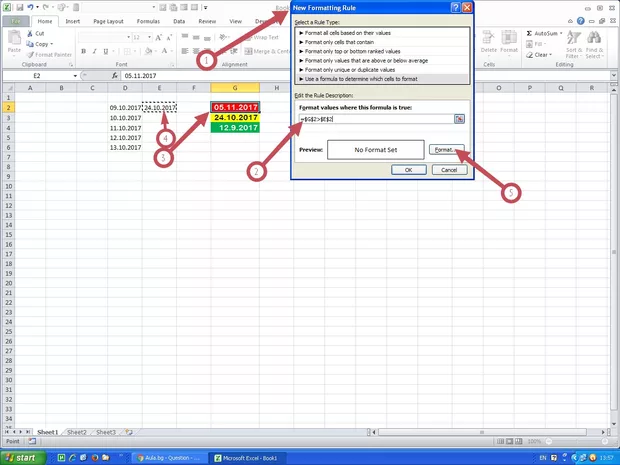Click the yellow cell 24.10.2017

(x=235, y=117)
